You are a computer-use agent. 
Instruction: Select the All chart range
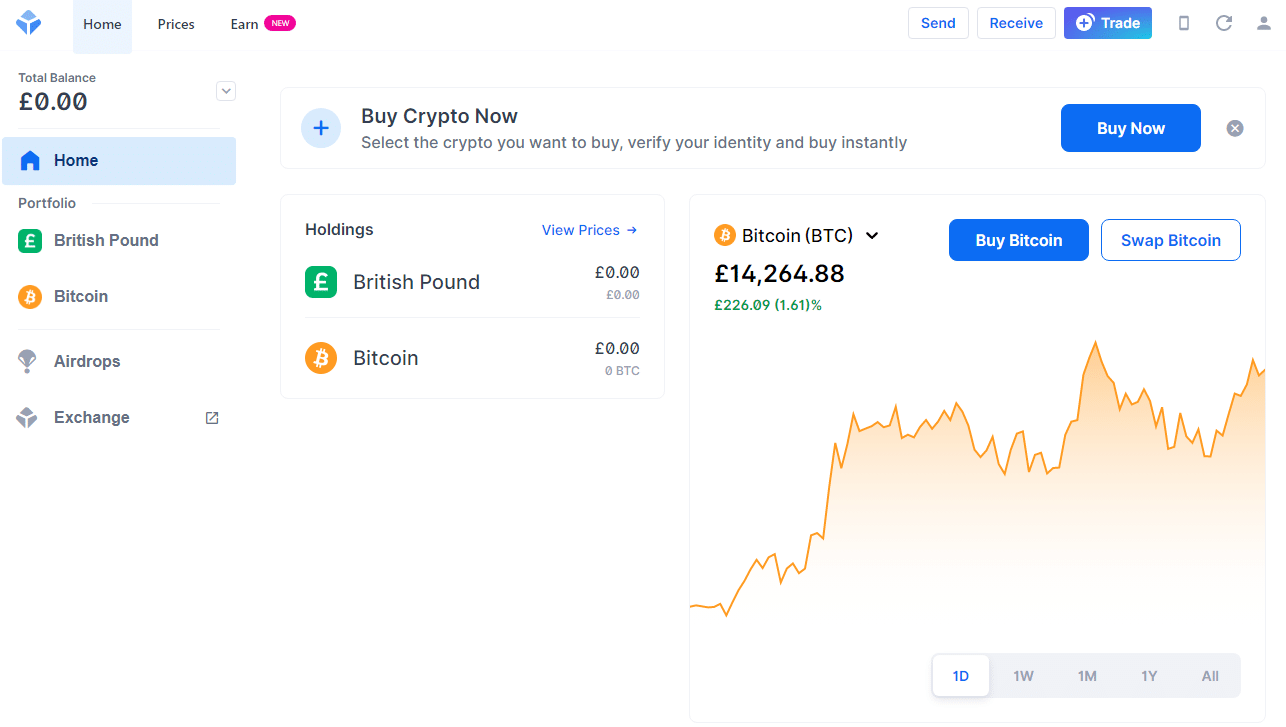(x=1210, y=676)
